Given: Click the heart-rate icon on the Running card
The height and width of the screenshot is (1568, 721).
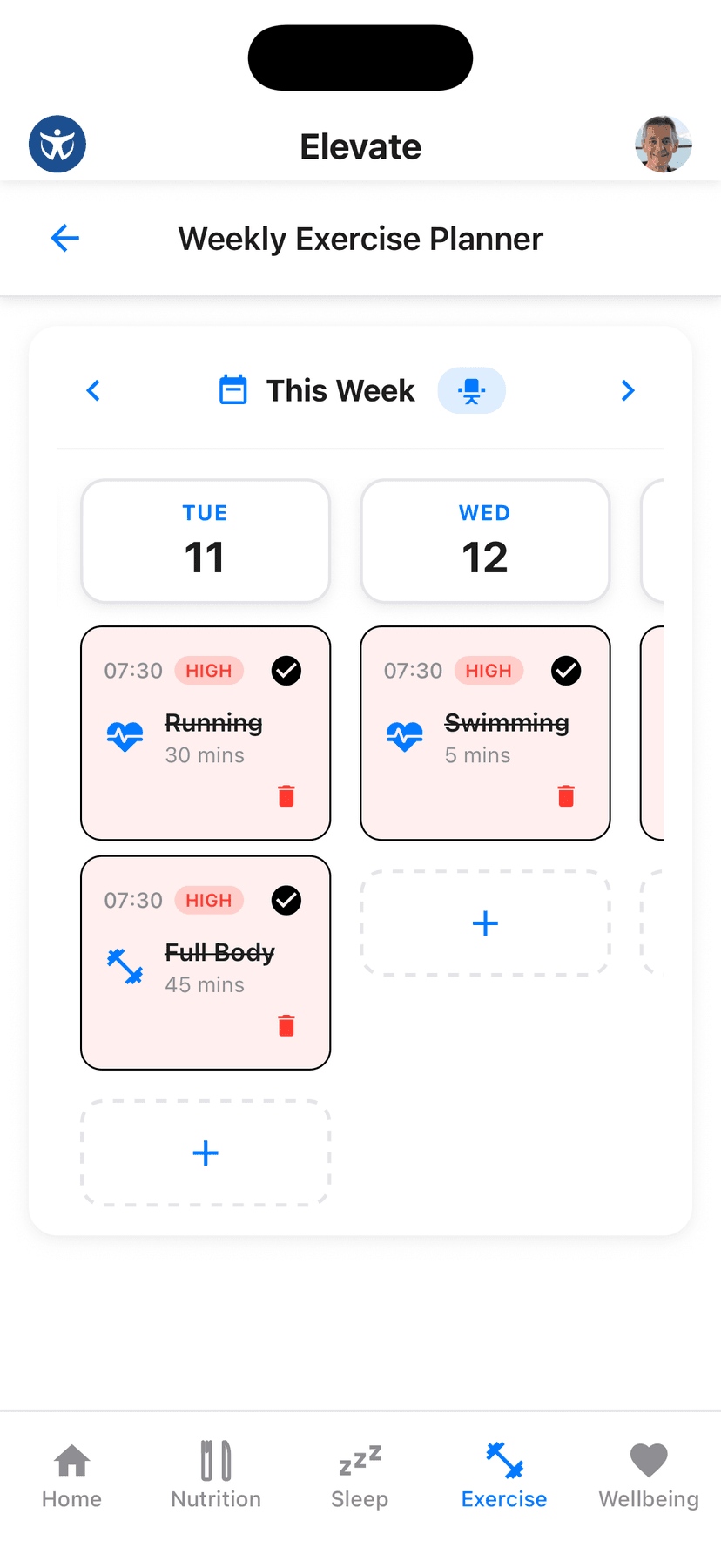Looking at the screenshot, I should pyautogui.click(x=125, y=736).
